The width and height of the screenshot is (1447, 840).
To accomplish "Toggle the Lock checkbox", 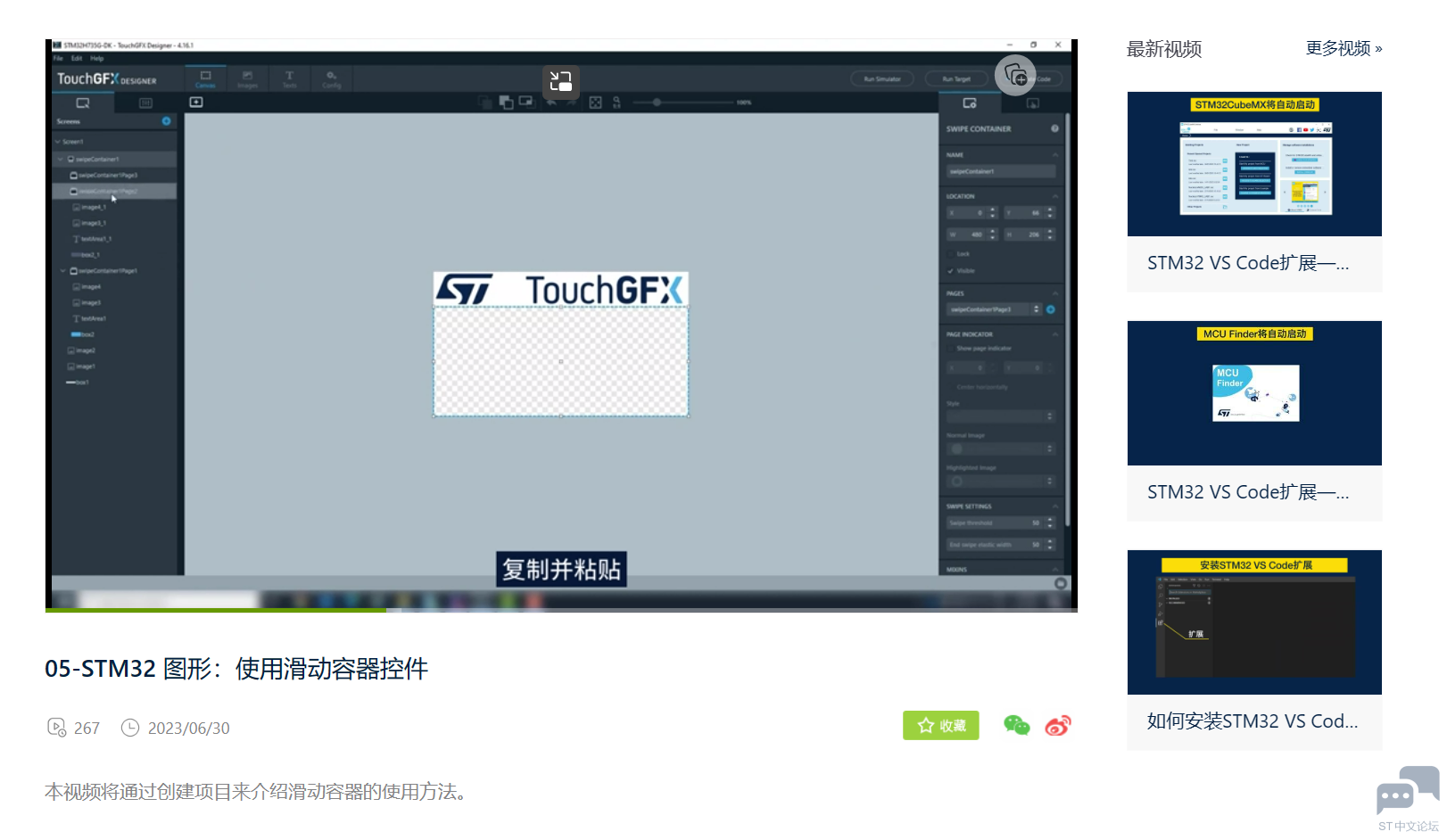I will (x=951, y=254).
